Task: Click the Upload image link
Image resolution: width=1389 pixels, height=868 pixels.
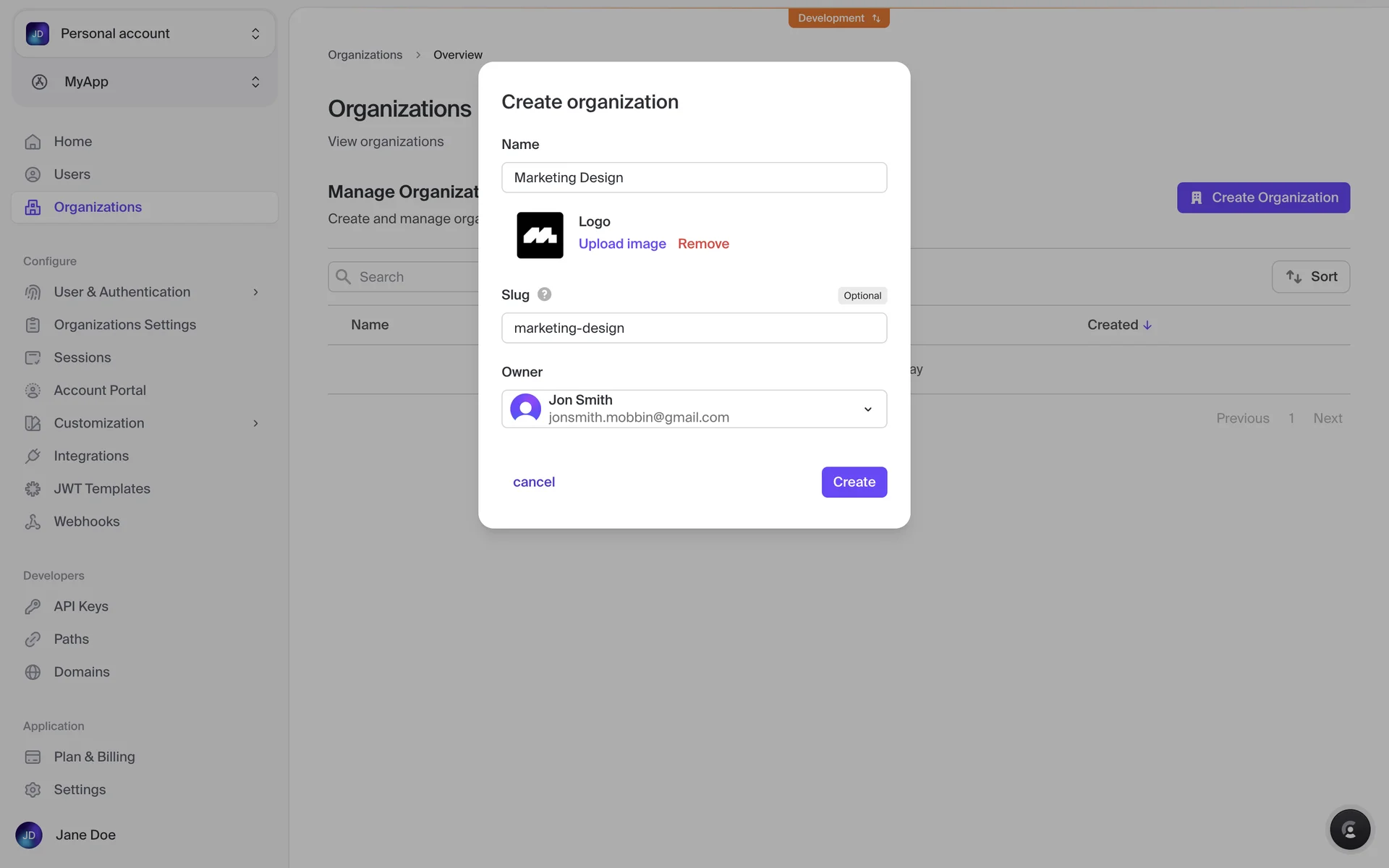Action: (621, 244)
